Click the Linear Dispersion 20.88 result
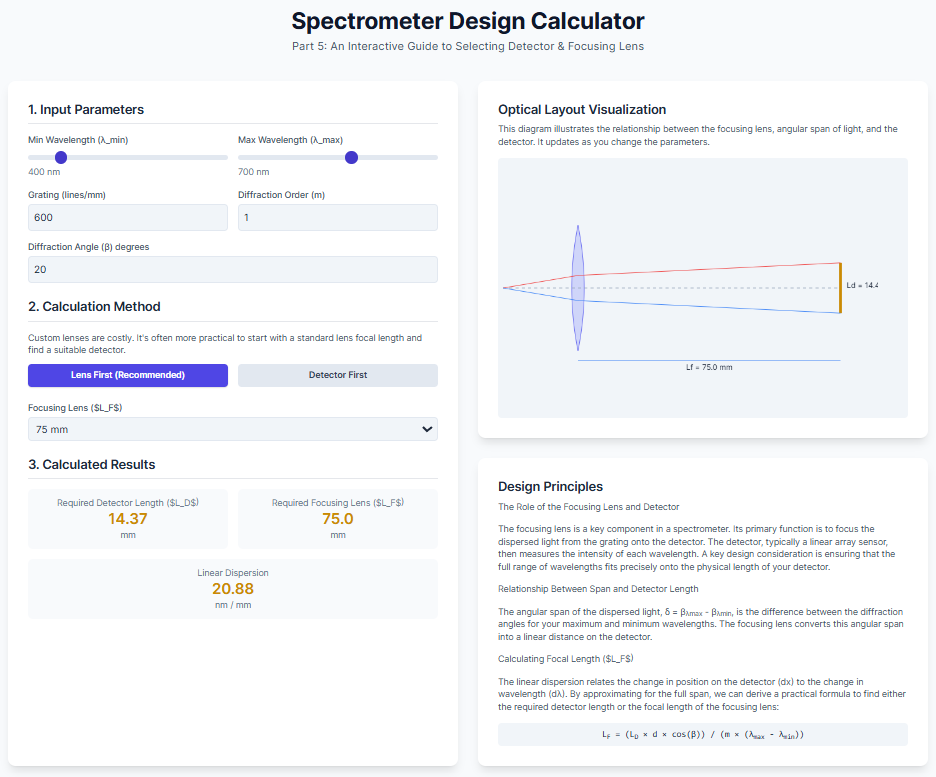This screenshot has height=777, width=936. 233,589
